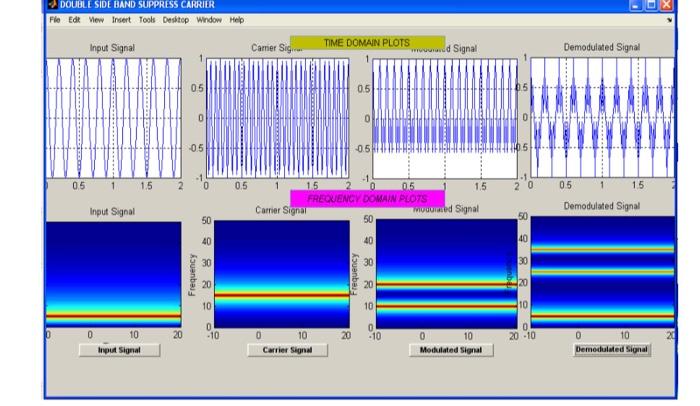
Task: Click the Input Signal spectrogram plot
Action: tap(113, 275)
